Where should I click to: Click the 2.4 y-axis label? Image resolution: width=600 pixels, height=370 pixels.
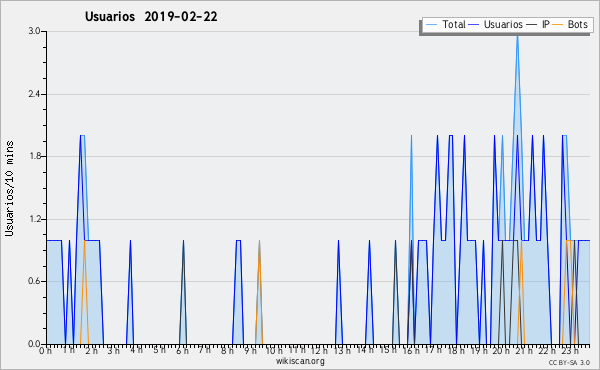point(34,94)
